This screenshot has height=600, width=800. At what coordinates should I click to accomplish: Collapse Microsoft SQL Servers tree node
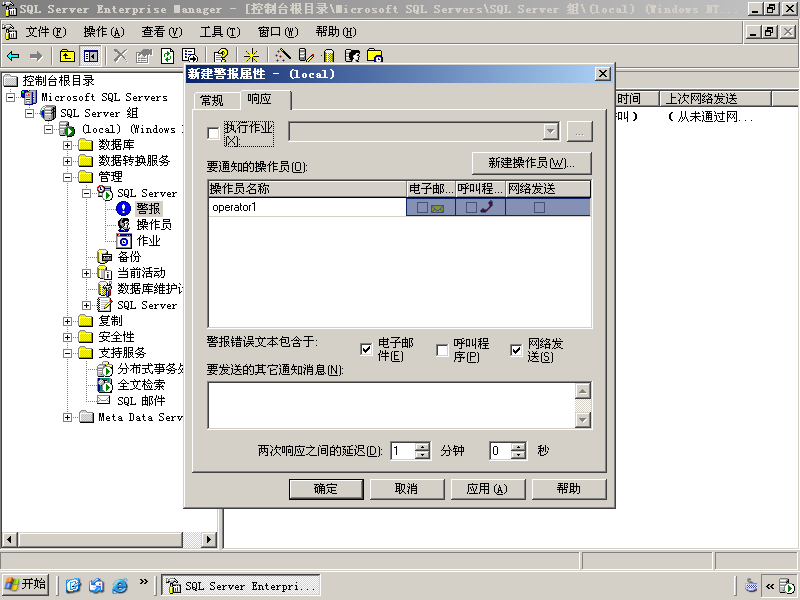pyautogui.click(x=11, y=97)
